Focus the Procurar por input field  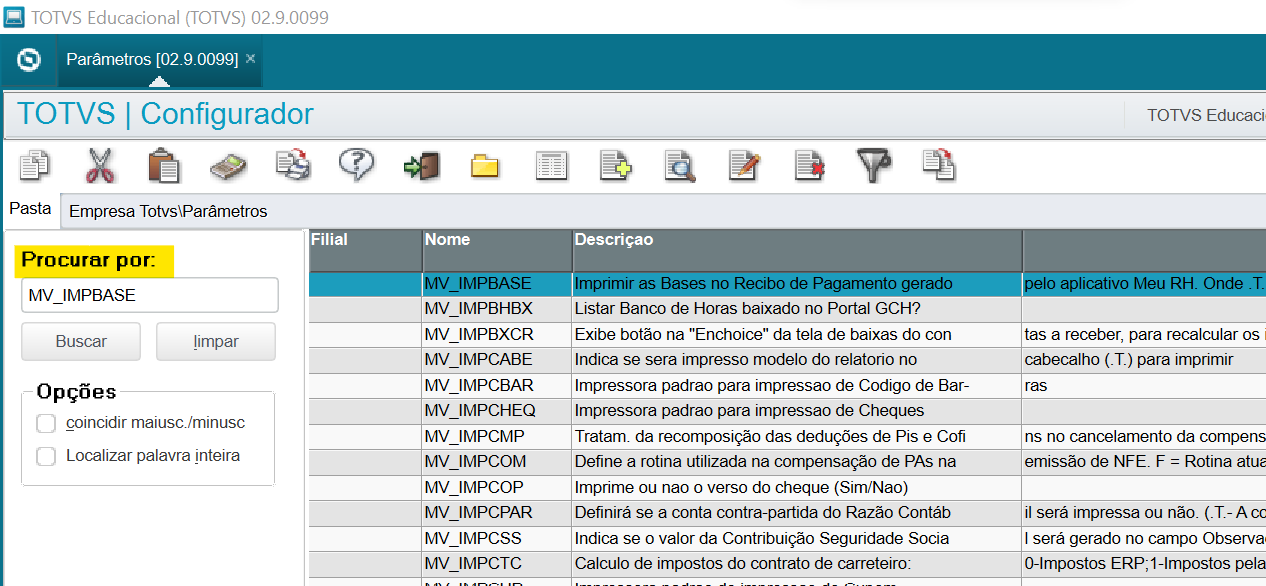click(150, 296)
